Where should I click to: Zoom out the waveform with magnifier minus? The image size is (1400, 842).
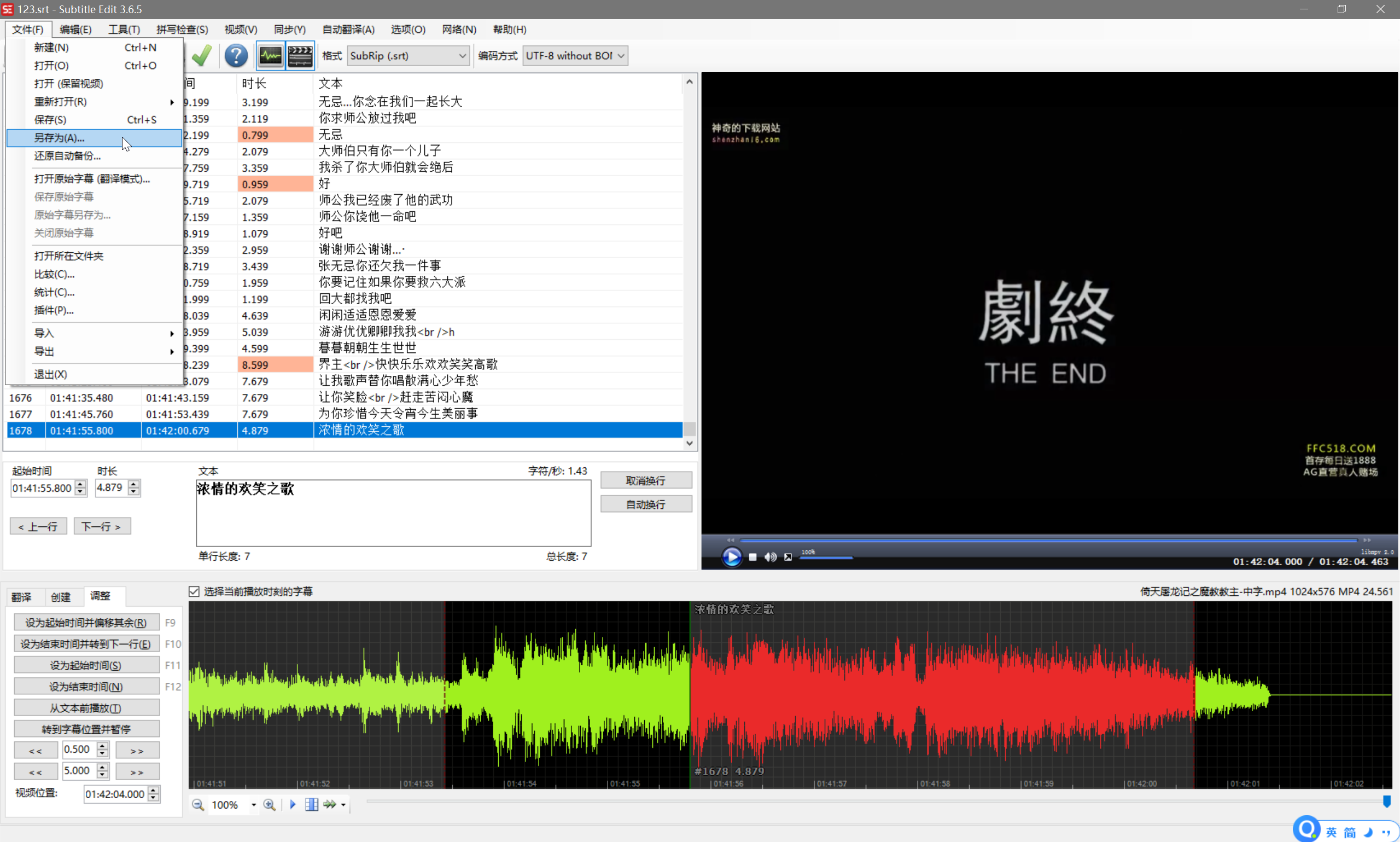(x=197, y=805)
